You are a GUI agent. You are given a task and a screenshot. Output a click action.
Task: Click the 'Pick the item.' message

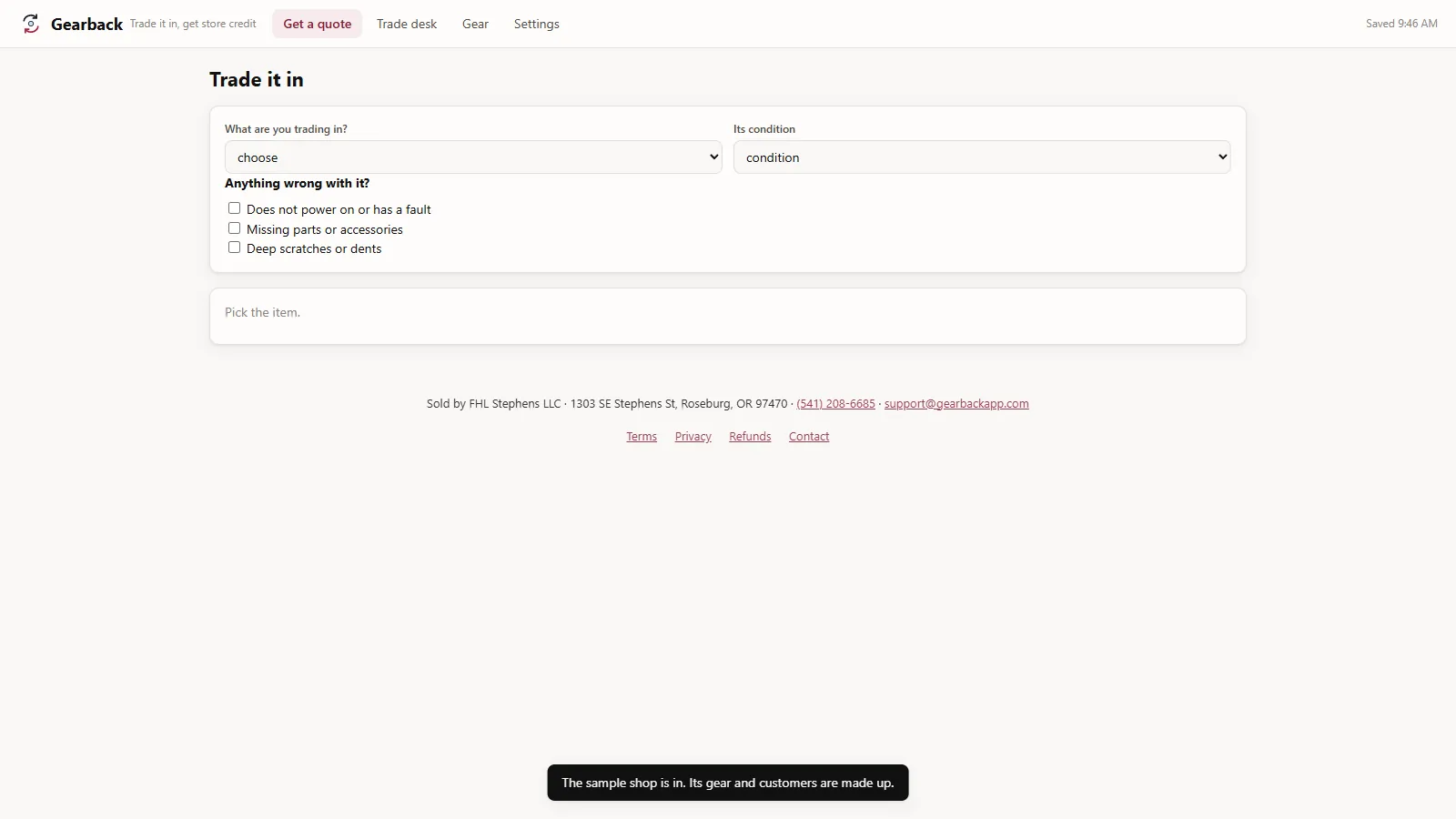(262, 312)
